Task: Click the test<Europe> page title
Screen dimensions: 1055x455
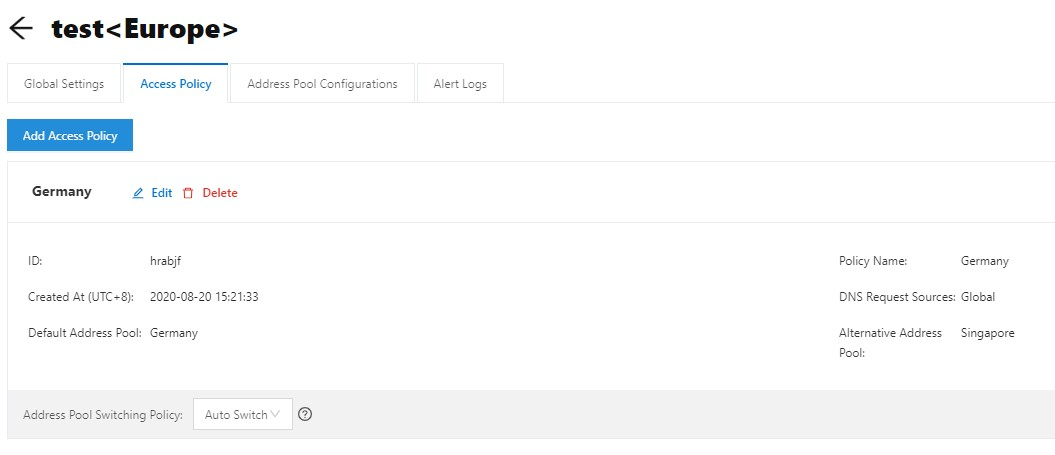Action: [x=145, y=29]
